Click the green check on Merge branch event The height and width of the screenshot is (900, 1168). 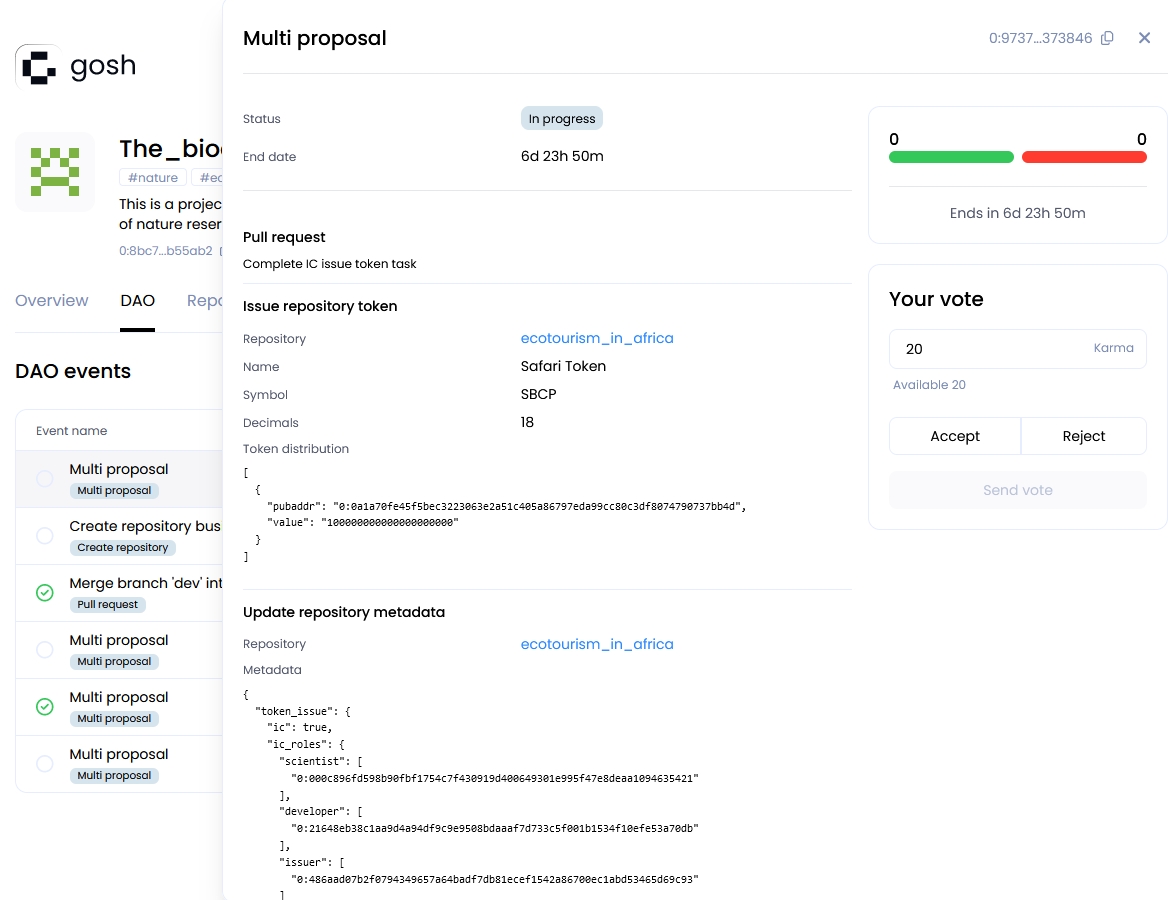45,593
